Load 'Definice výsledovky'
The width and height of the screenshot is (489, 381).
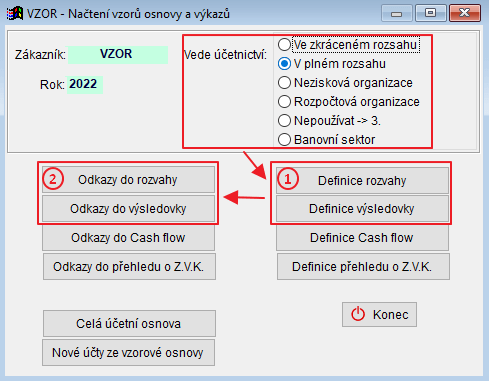point(362,209)
